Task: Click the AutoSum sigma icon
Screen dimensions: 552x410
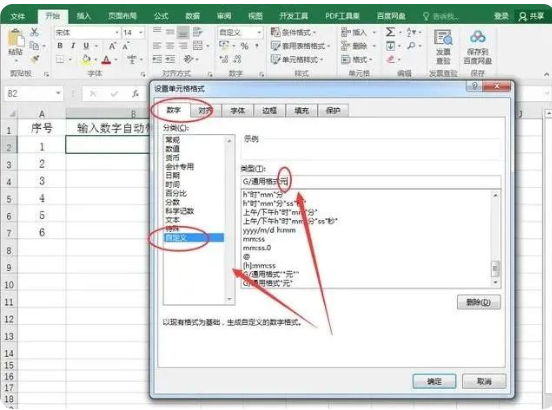Action: [x=390, y=32]
